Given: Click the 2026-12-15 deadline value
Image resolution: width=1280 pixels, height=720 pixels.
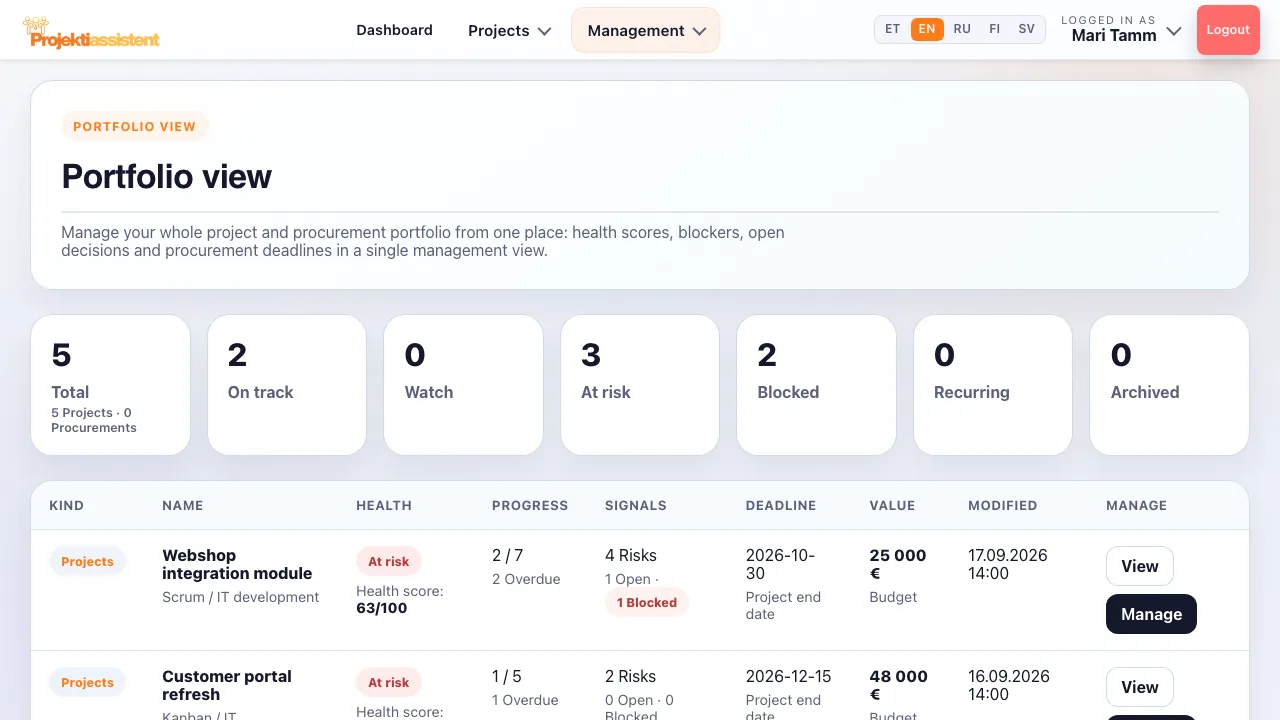Looking at the screenshot, I should [x=789, y=676].
